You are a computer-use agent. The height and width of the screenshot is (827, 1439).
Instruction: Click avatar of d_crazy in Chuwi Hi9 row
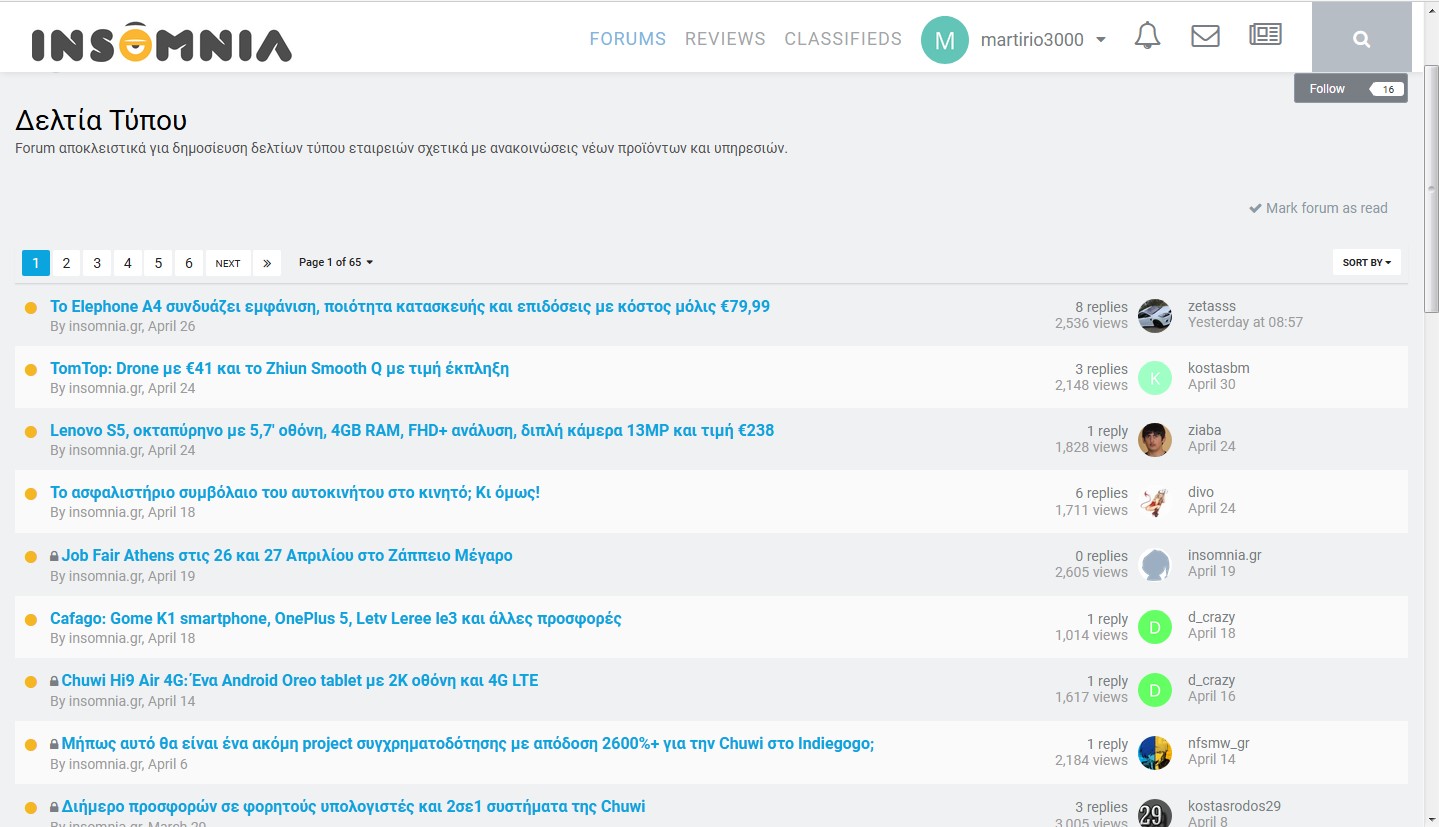pos(1155,690)
